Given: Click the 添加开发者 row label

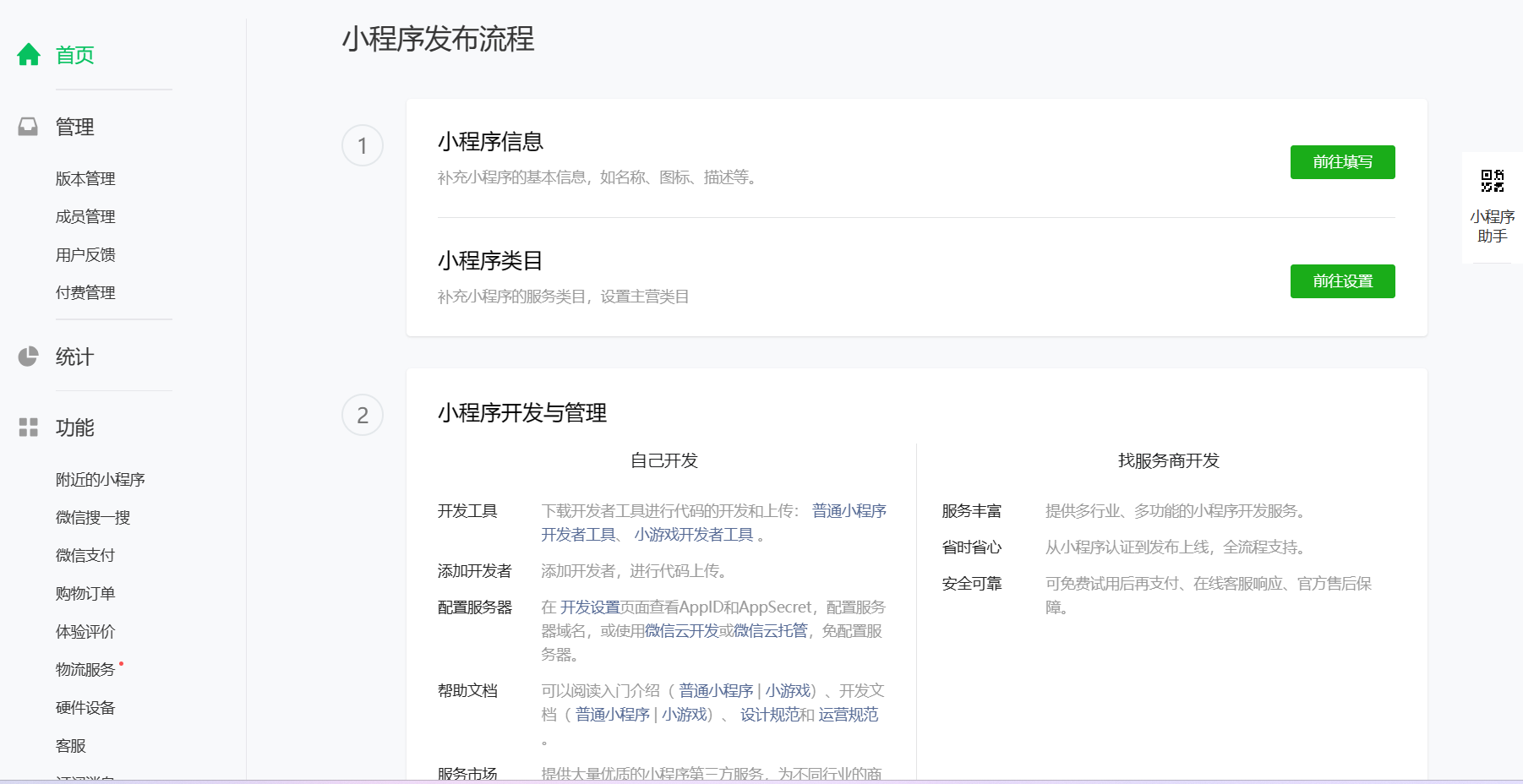Looking at the screenshot, I should [475, 571].
